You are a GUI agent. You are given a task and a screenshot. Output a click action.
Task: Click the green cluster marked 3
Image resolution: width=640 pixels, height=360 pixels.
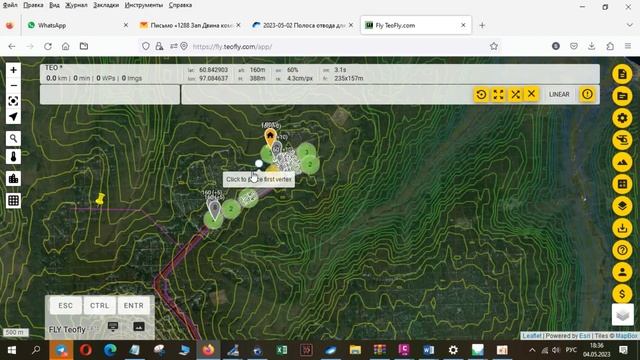306,152
